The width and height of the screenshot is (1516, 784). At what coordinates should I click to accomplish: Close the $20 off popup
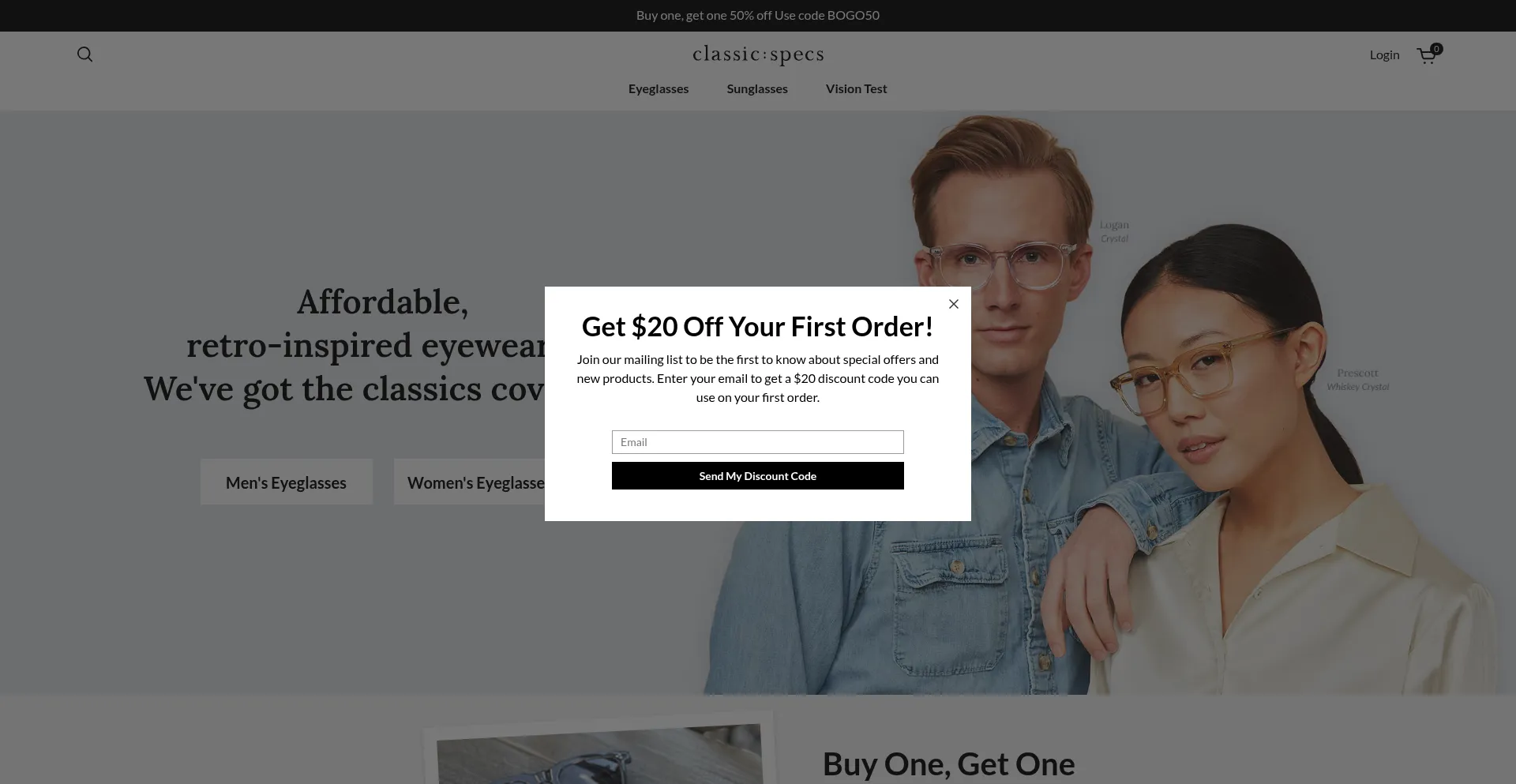tap(954, 304)
